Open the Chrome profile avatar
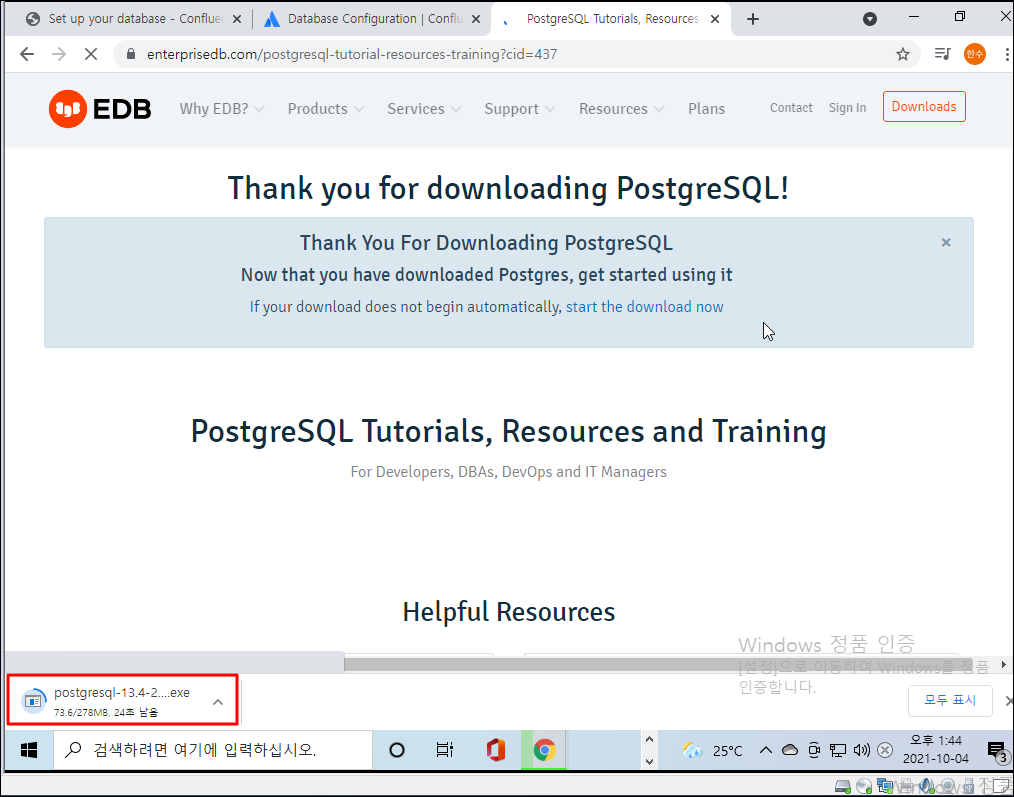The image size is (1014, 797). tap(975, 54)
